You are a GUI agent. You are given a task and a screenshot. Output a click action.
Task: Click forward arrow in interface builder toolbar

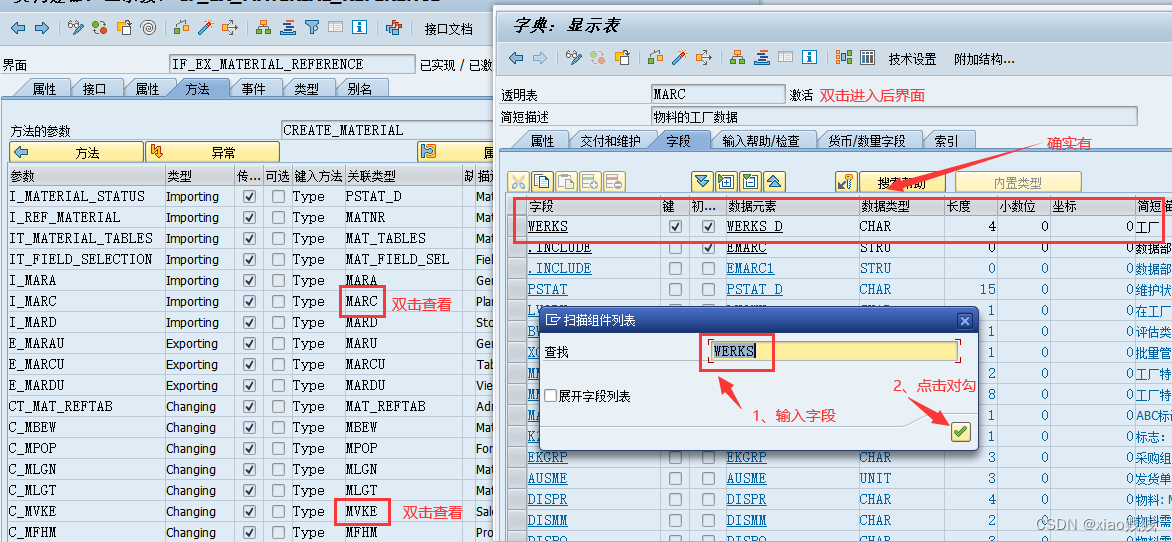click(x=42, y=28)
